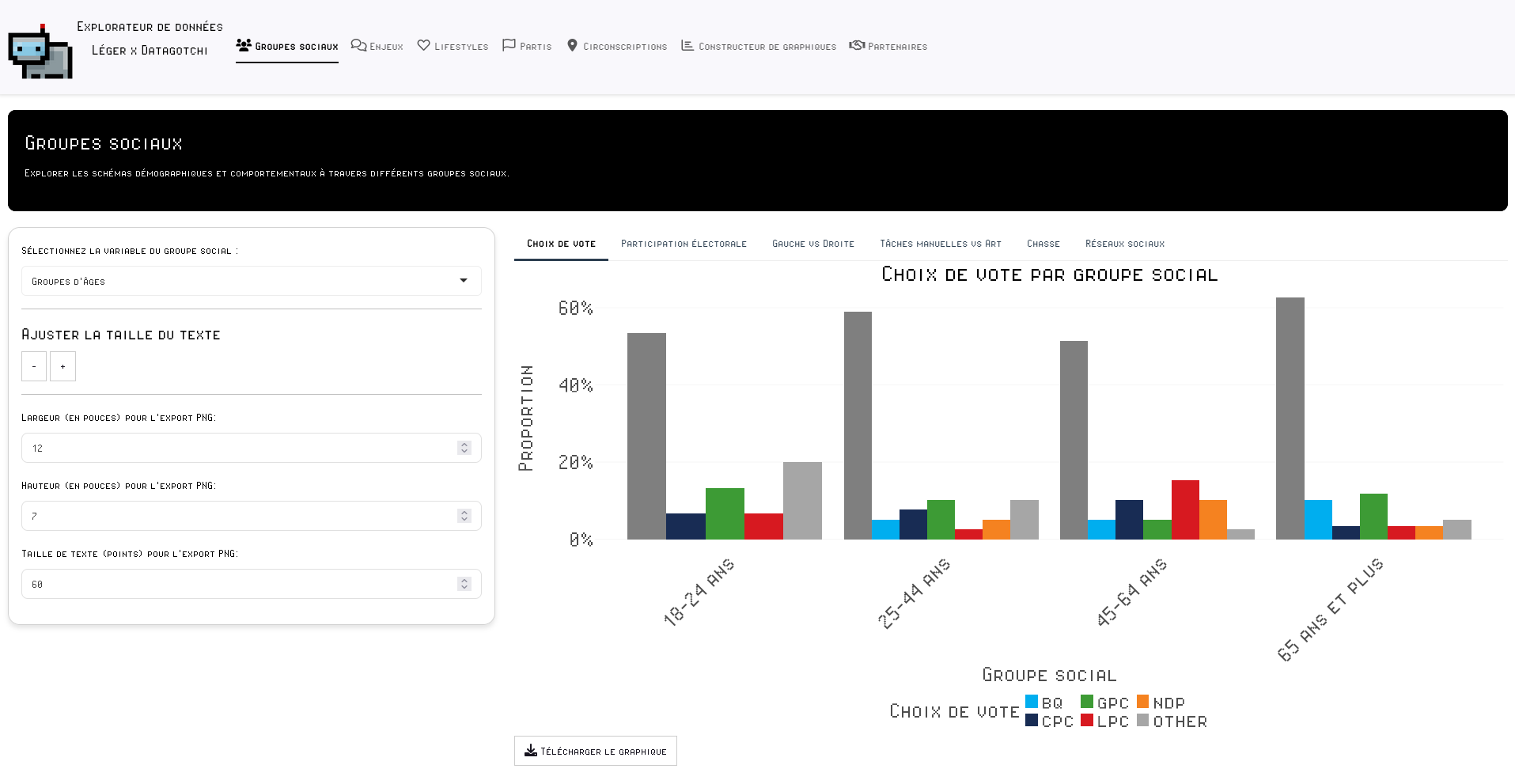Click the Enjeux speech bubbles icon

coord(358,45)
